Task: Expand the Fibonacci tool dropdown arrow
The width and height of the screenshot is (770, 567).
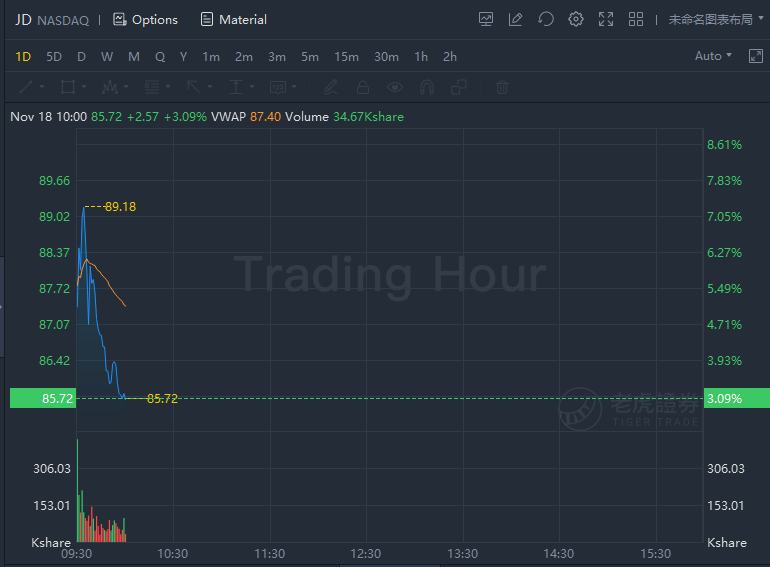Action: point(168,87)
